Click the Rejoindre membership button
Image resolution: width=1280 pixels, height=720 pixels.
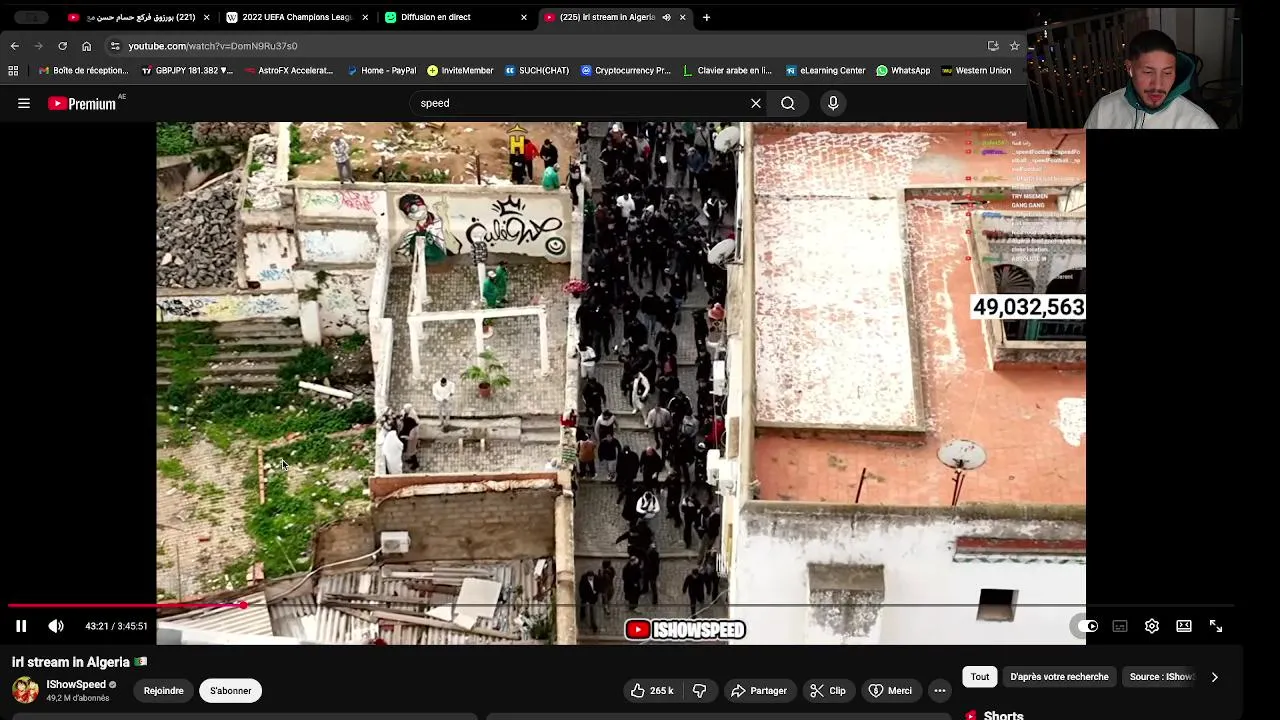(x=163, y=691)
